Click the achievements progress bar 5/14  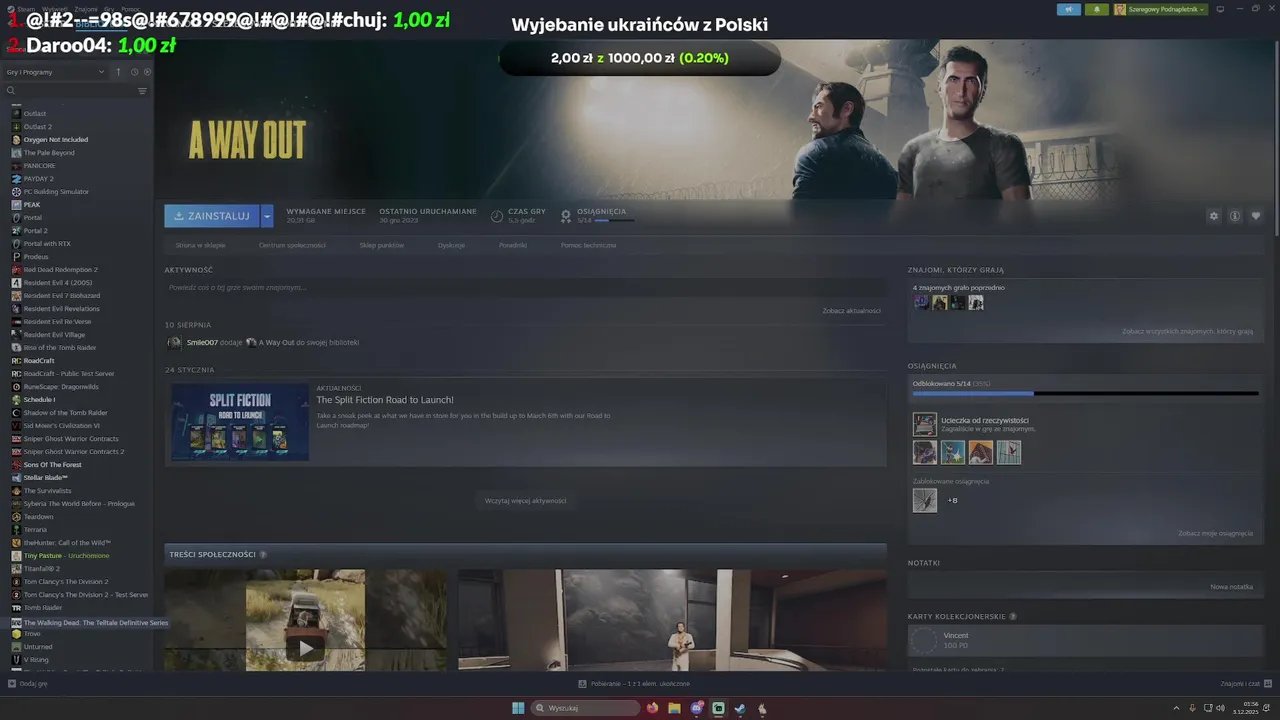point(1085,393)
